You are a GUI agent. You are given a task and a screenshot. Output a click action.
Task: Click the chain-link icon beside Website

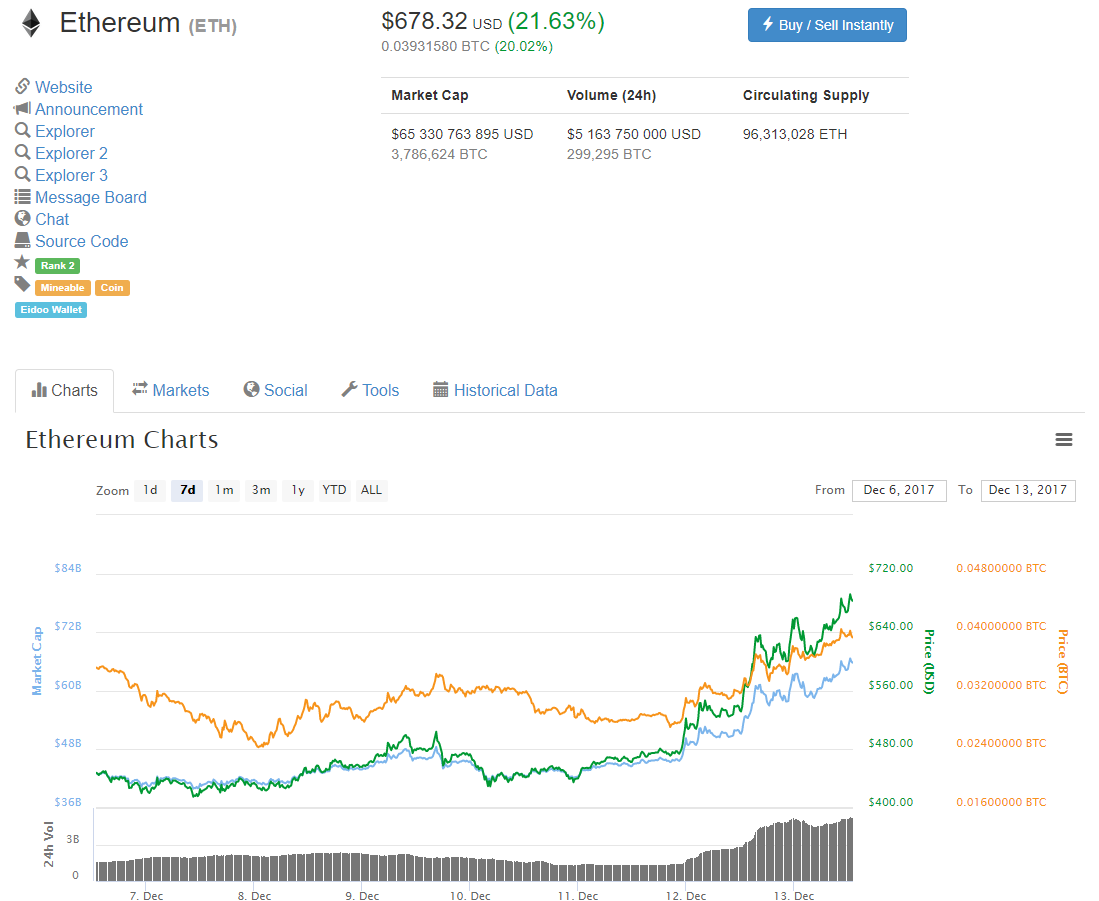point(22,86)
